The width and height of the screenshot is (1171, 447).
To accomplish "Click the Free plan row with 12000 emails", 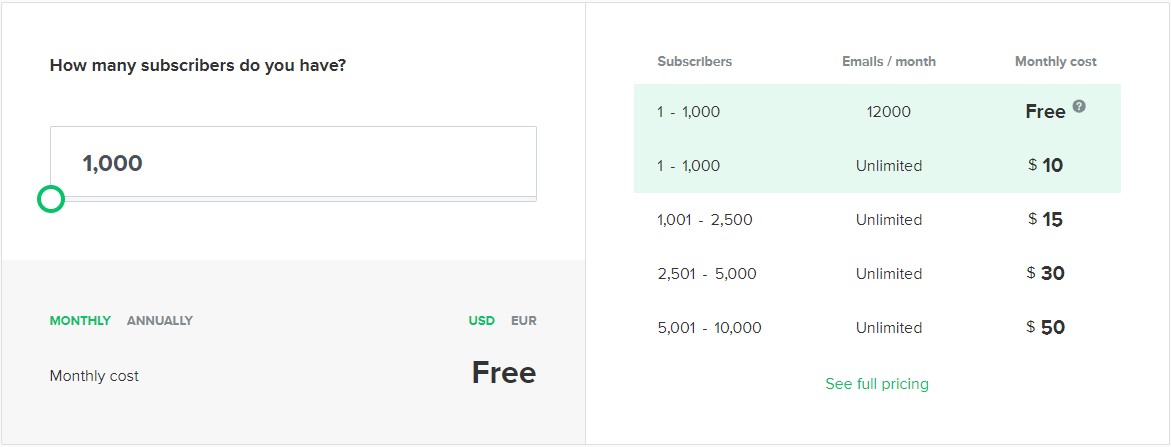I will click(877, 111).
